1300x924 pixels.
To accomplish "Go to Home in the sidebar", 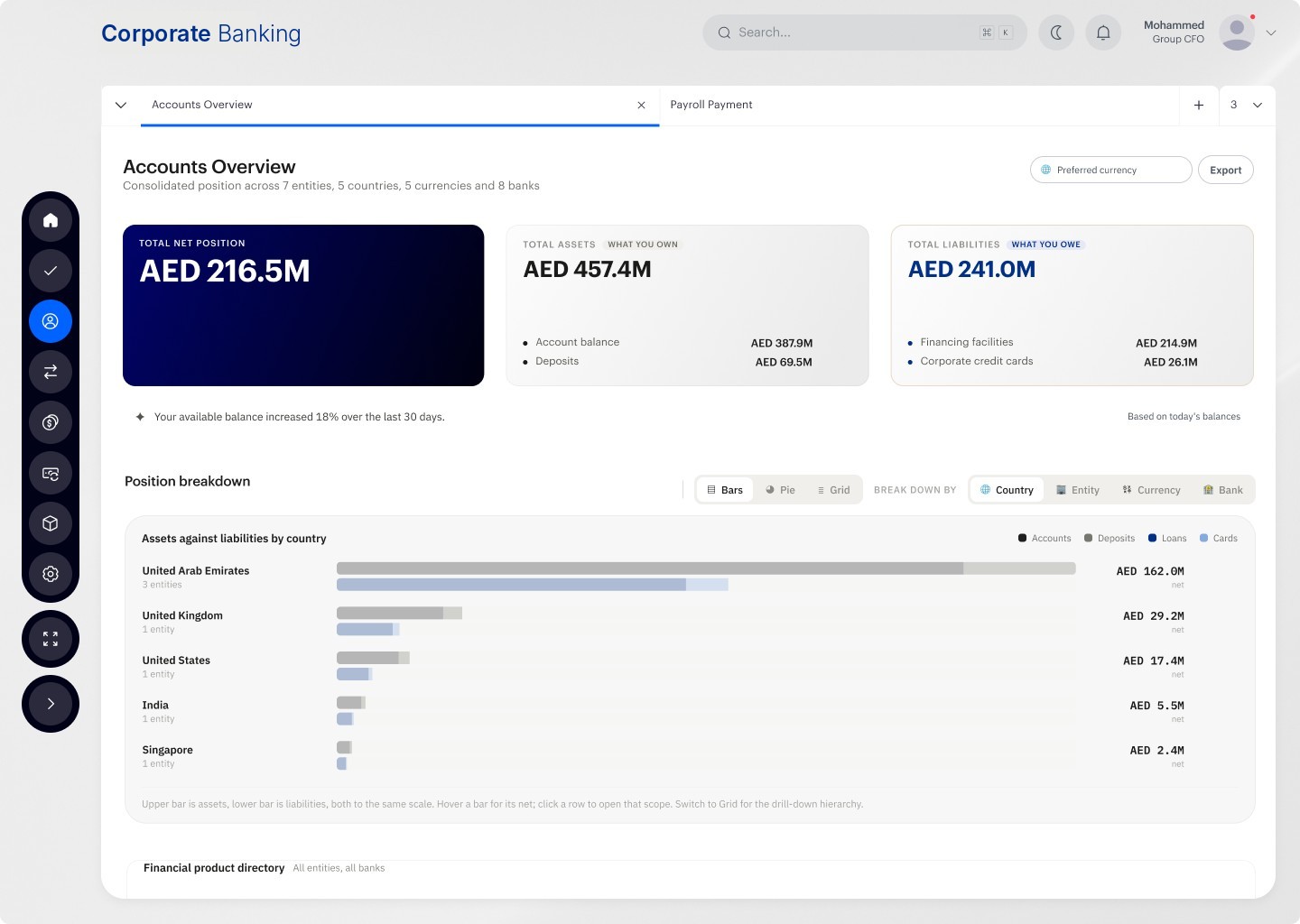I will point(51,220).
